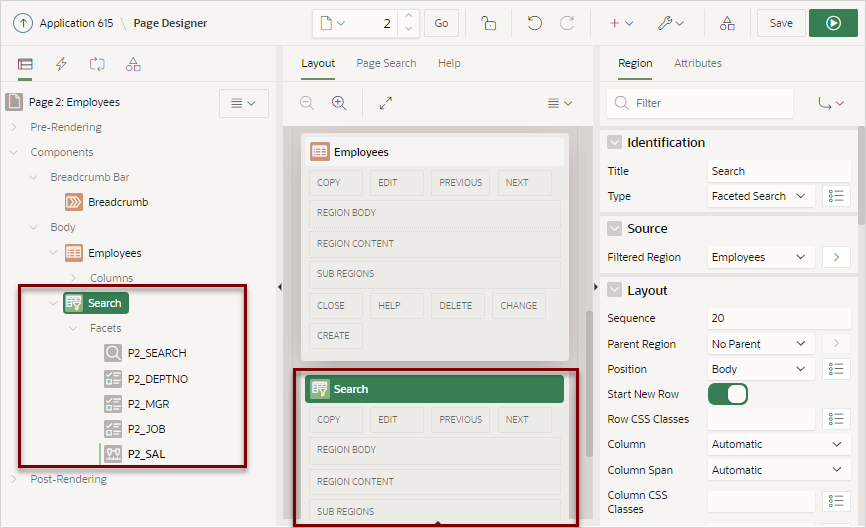Zoom out the layout view
Image resolution: width=866 pixels, height=528 pixels.
pos(307,103)
